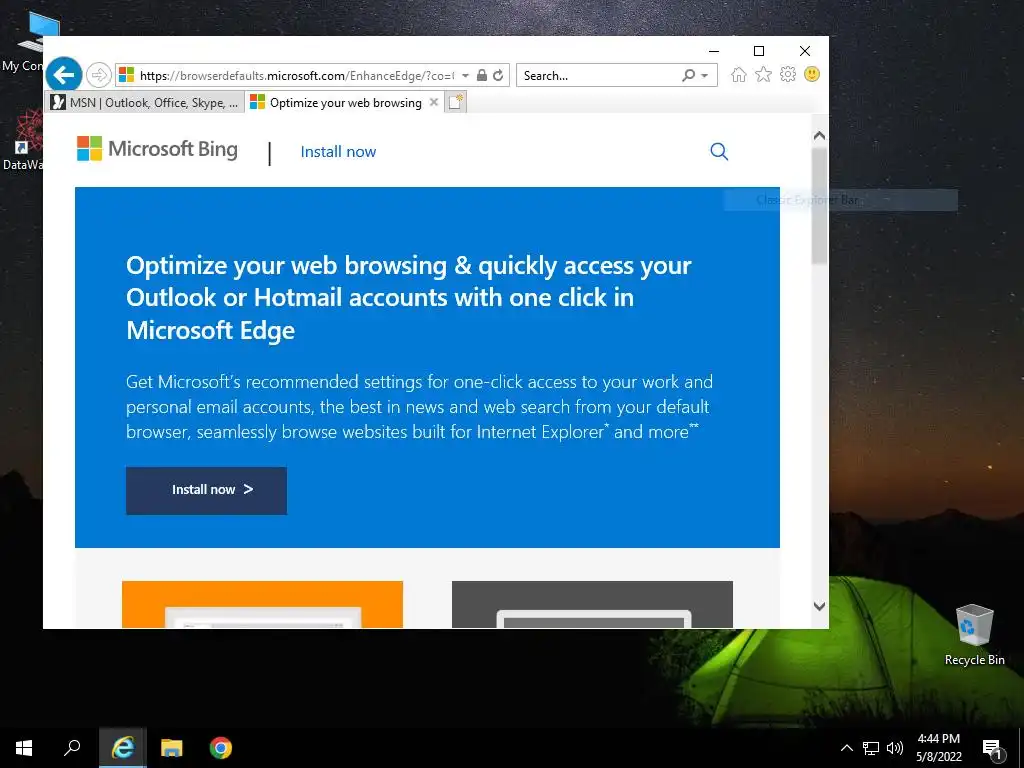Click the Optimize your web browsing headline text
The width and height of the screenshot is (1024, 768).
click(x=409, y=297)
